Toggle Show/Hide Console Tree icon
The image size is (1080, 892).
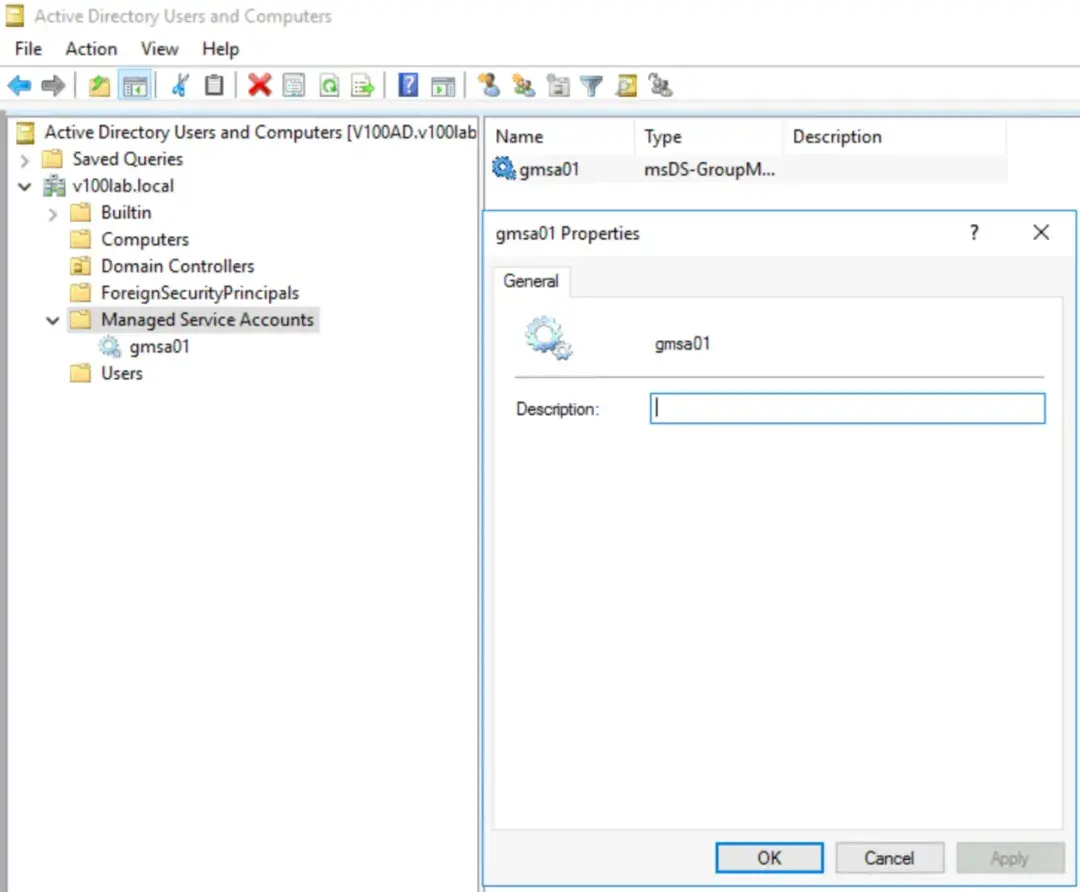tap(135, 86)
